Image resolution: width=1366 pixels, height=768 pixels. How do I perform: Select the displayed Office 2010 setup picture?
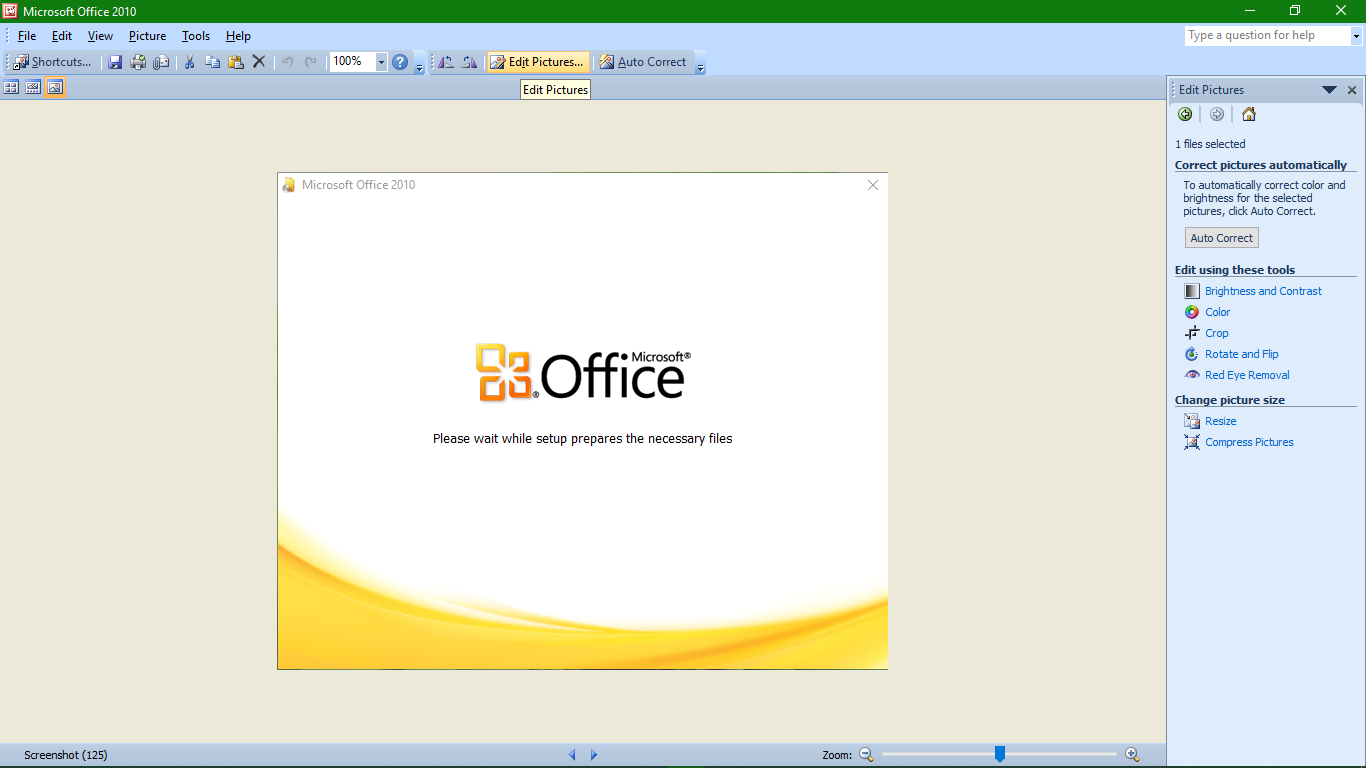pyautogui.click(x=583, y=421)
